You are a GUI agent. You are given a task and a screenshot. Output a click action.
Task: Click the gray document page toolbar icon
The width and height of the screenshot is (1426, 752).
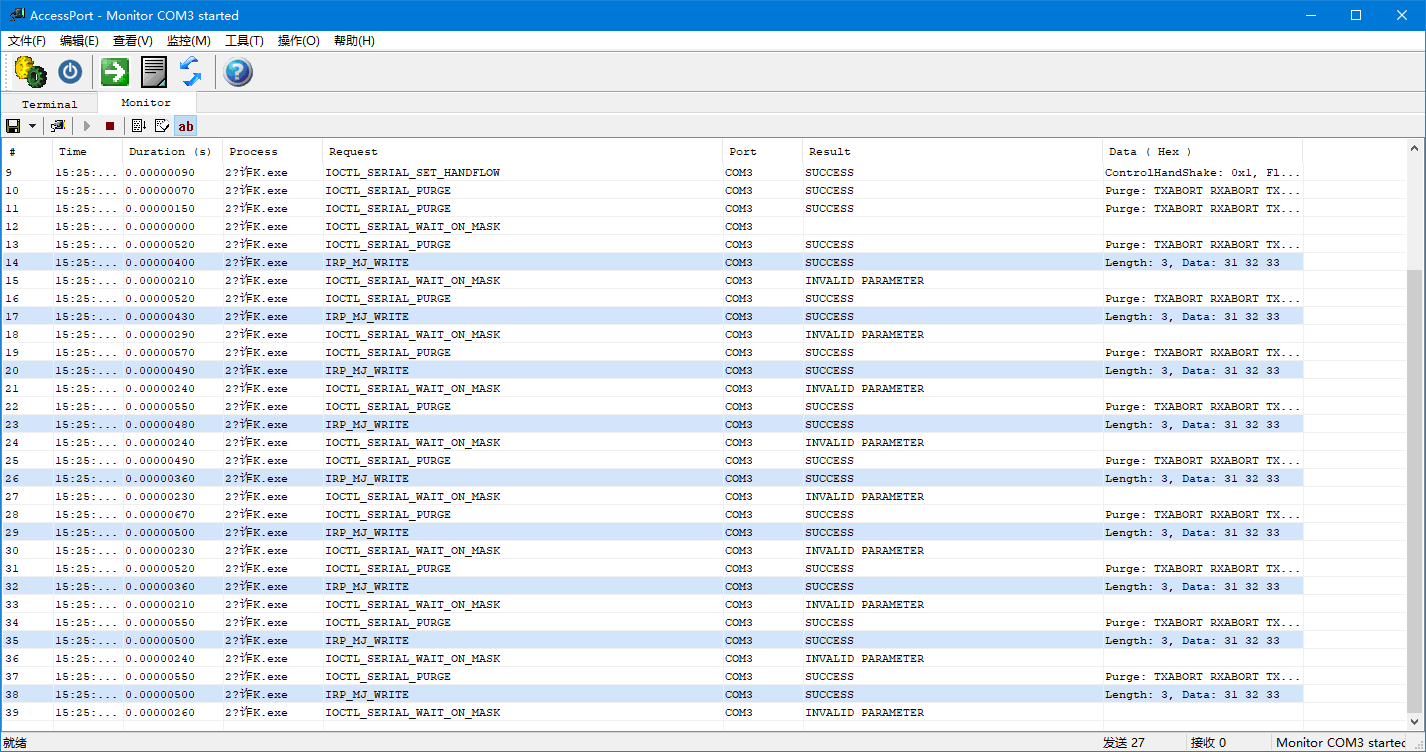[154, 72]
